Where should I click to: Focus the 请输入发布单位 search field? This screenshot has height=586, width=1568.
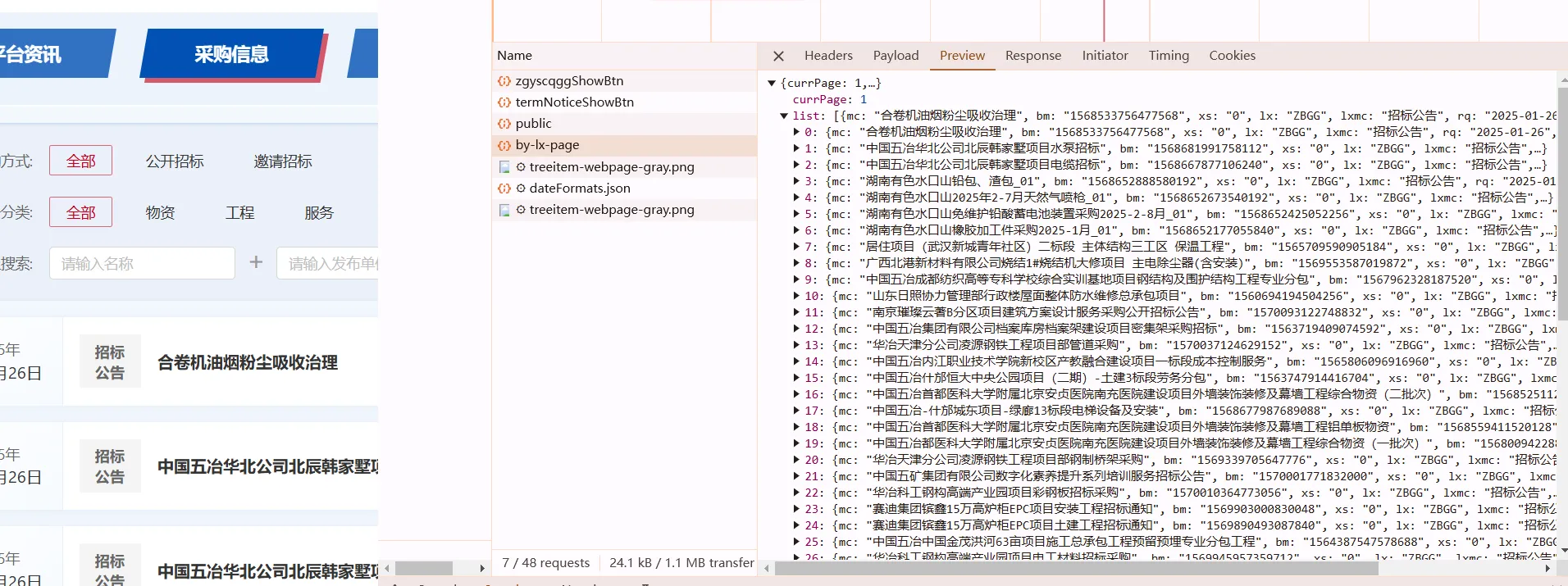pyautogui.click(x=327, y=263)
